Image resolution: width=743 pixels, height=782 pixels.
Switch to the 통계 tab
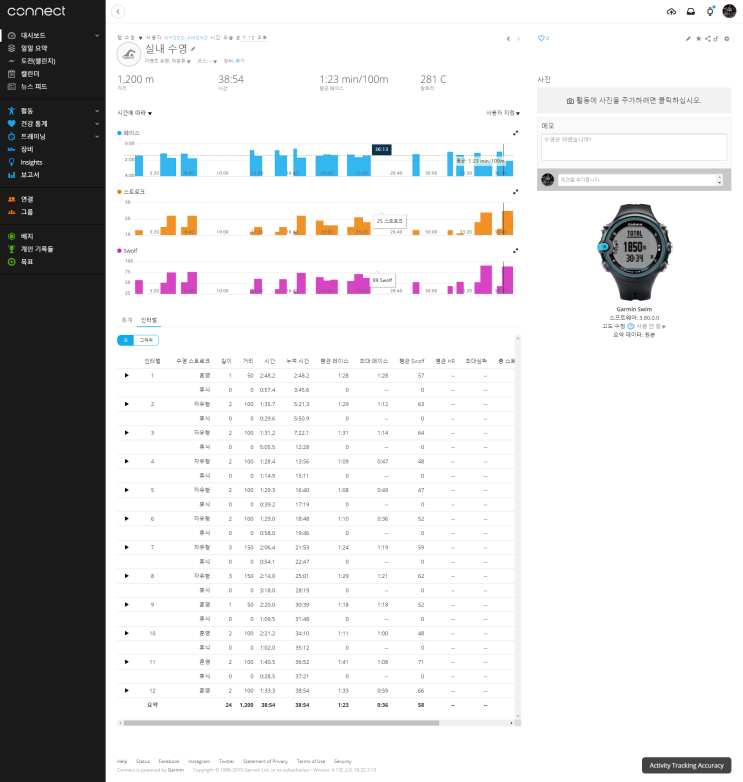(127, 320)
